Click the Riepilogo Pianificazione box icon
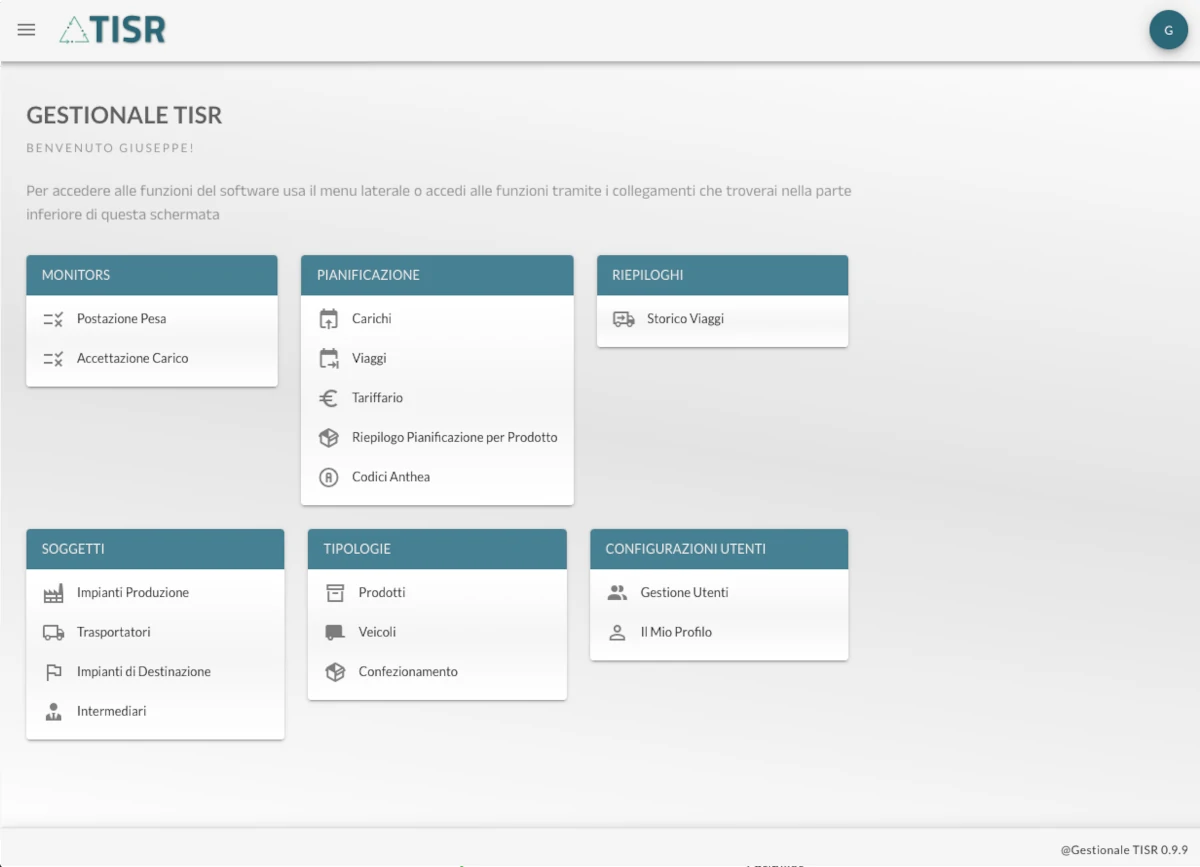This screenshot has width=1200, height=867. click(329, 437)
